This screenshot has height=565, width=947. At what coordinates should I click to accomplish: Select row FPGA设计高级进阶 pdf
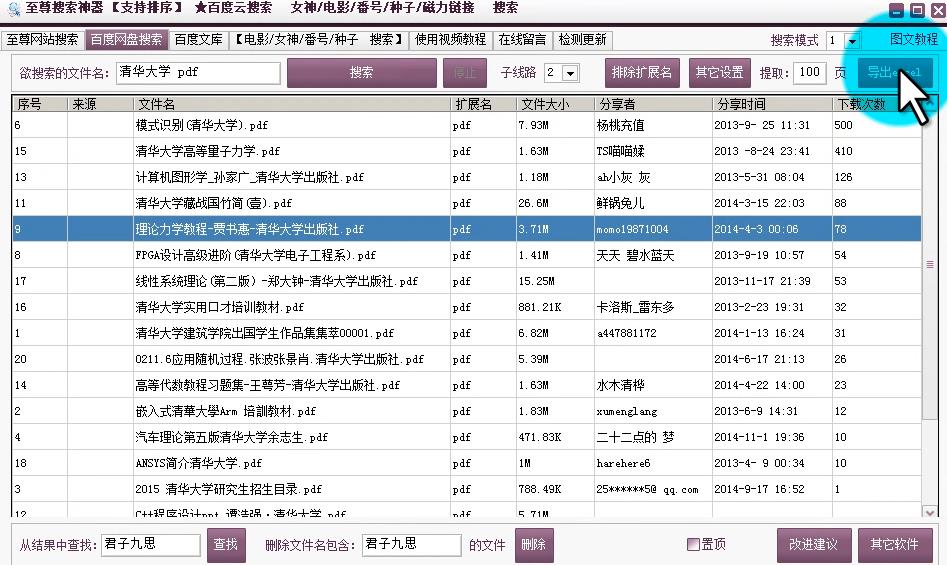(467, 255)
